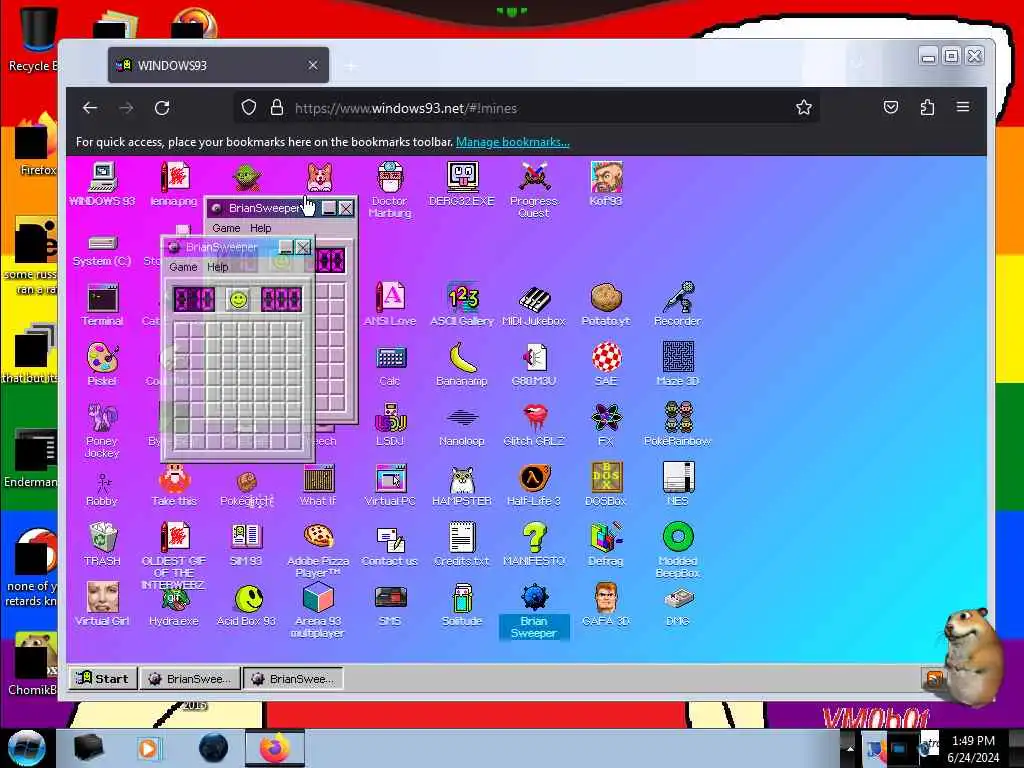1024x768 pixels.
Task: Open the Firefox hamburger menu
Action: pos(963,107)
